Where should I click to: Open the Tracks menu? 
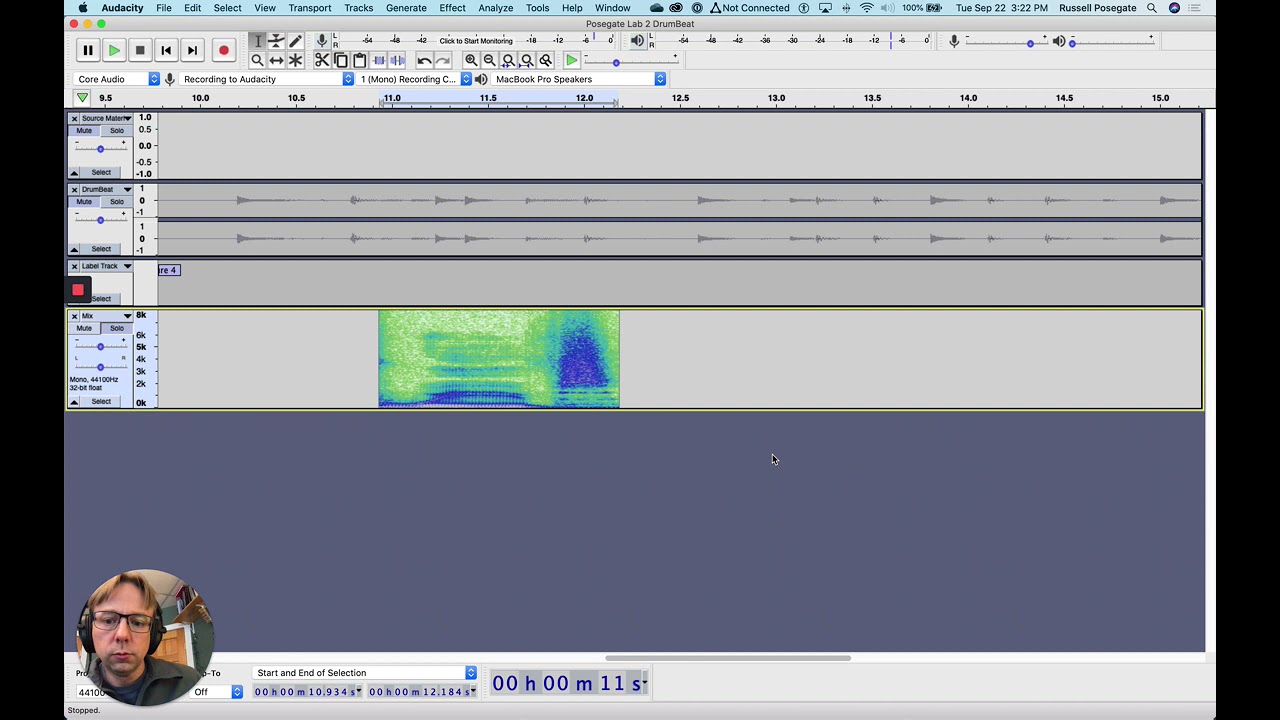click(358, 8)
